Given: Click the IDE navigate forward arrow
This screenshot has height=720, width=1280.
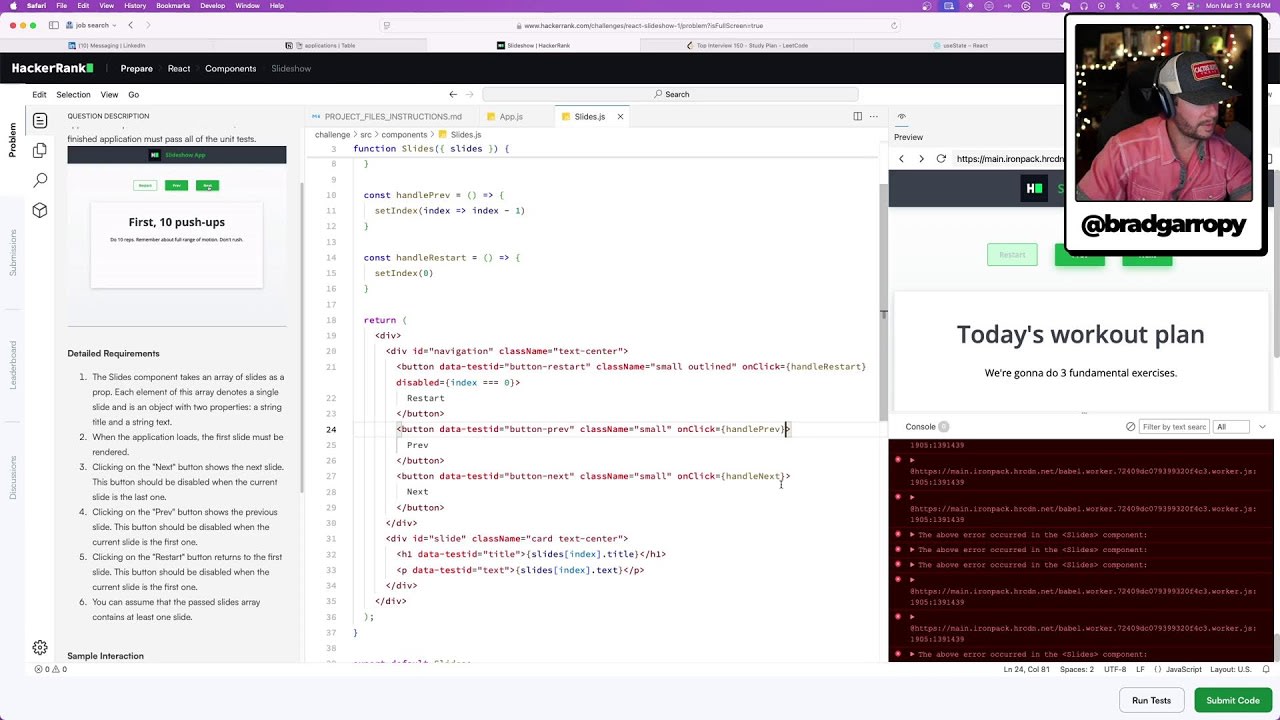Looking at the screenshot, I should 469,94.
